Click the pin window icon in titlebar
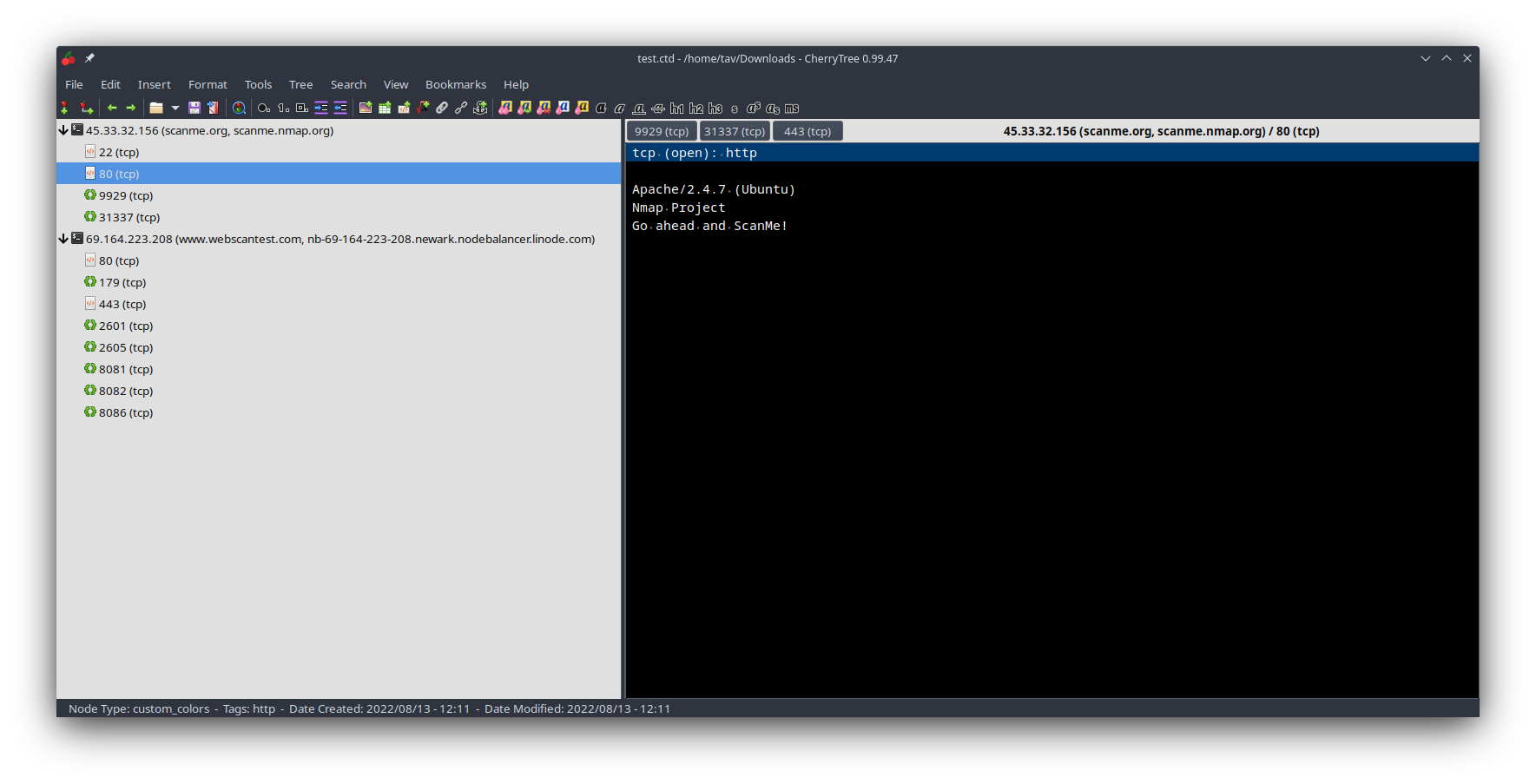This screenshot has height=784, width=1536. click(x=89, y=58)
